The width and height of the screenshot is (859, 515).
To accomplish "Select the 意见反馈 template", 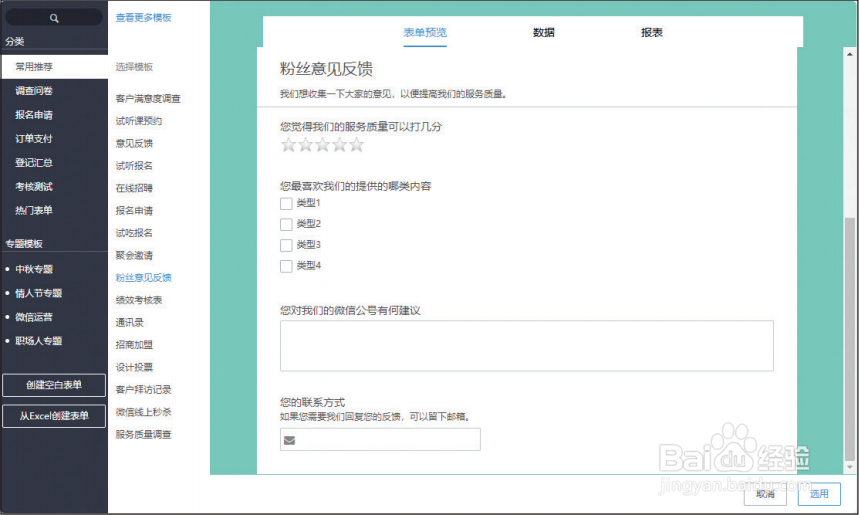I will 134,144.
